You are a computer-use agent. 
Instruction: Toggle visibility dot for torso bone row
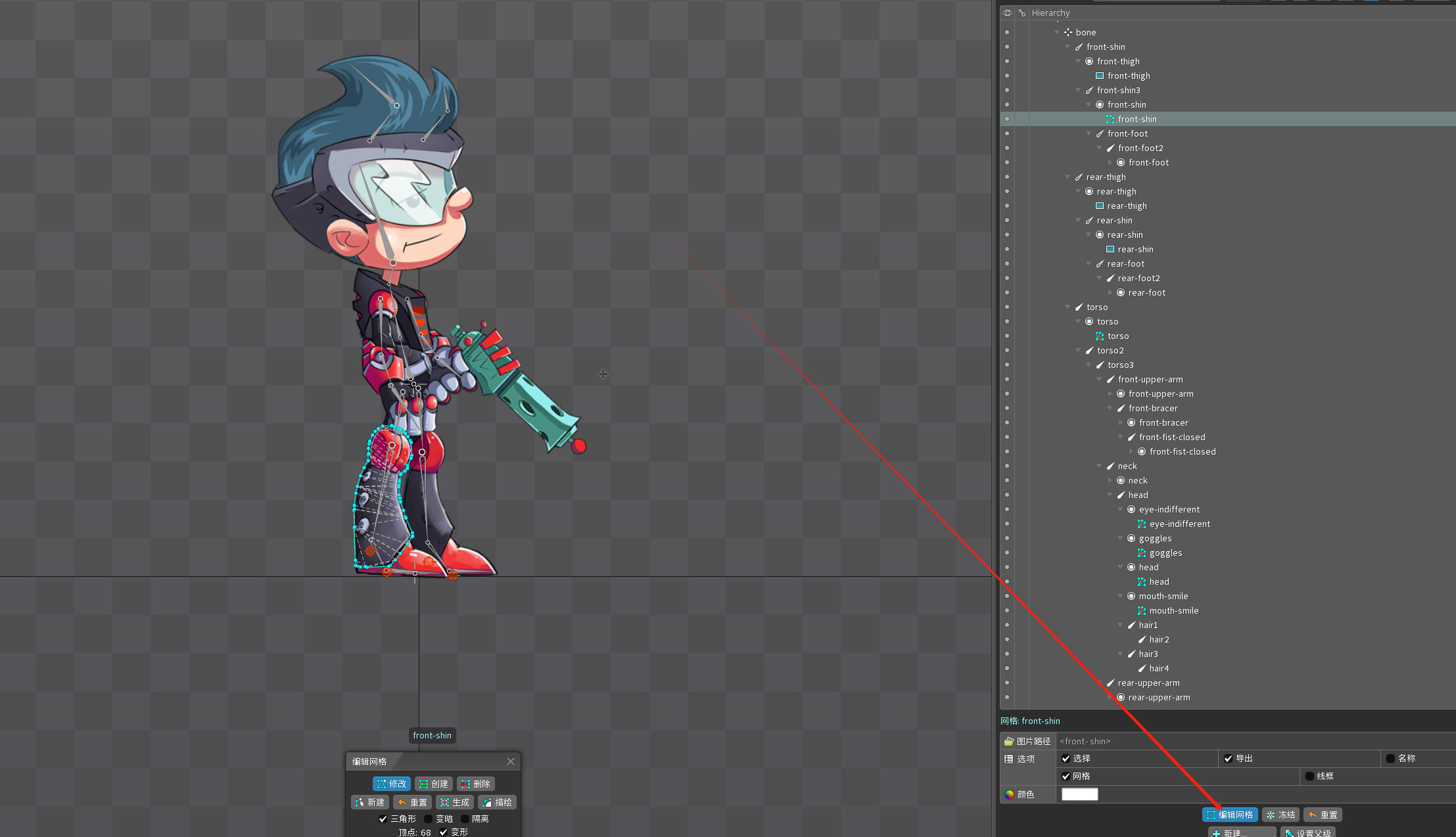pos(1007,307)
